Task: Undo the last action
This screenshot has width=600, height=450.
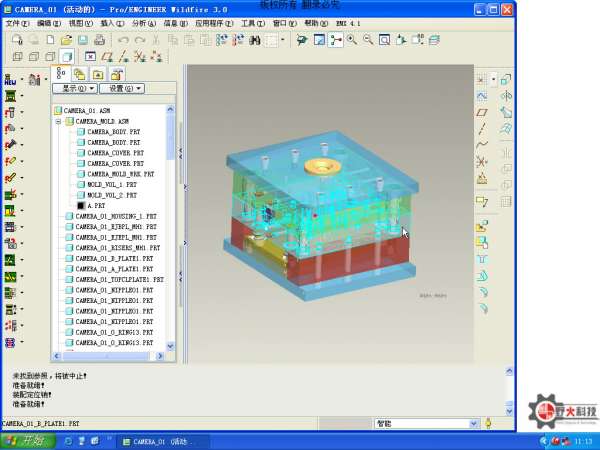Action: (123, 40)
